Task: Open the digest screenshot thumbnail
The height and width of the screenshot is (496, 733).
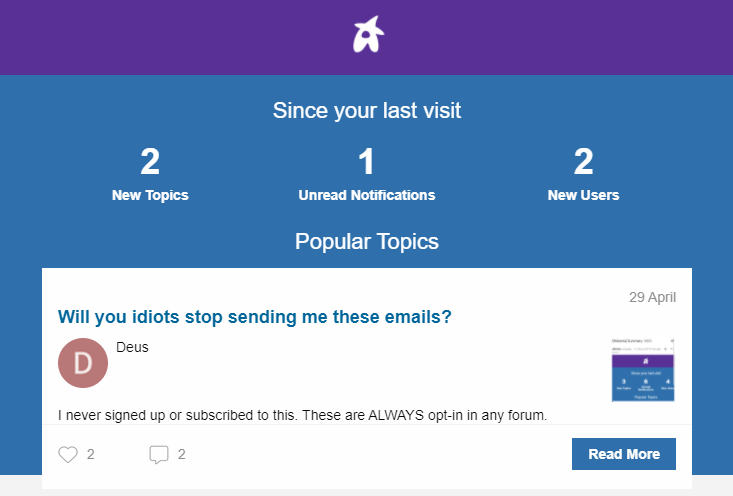Action: click(642, 369)
